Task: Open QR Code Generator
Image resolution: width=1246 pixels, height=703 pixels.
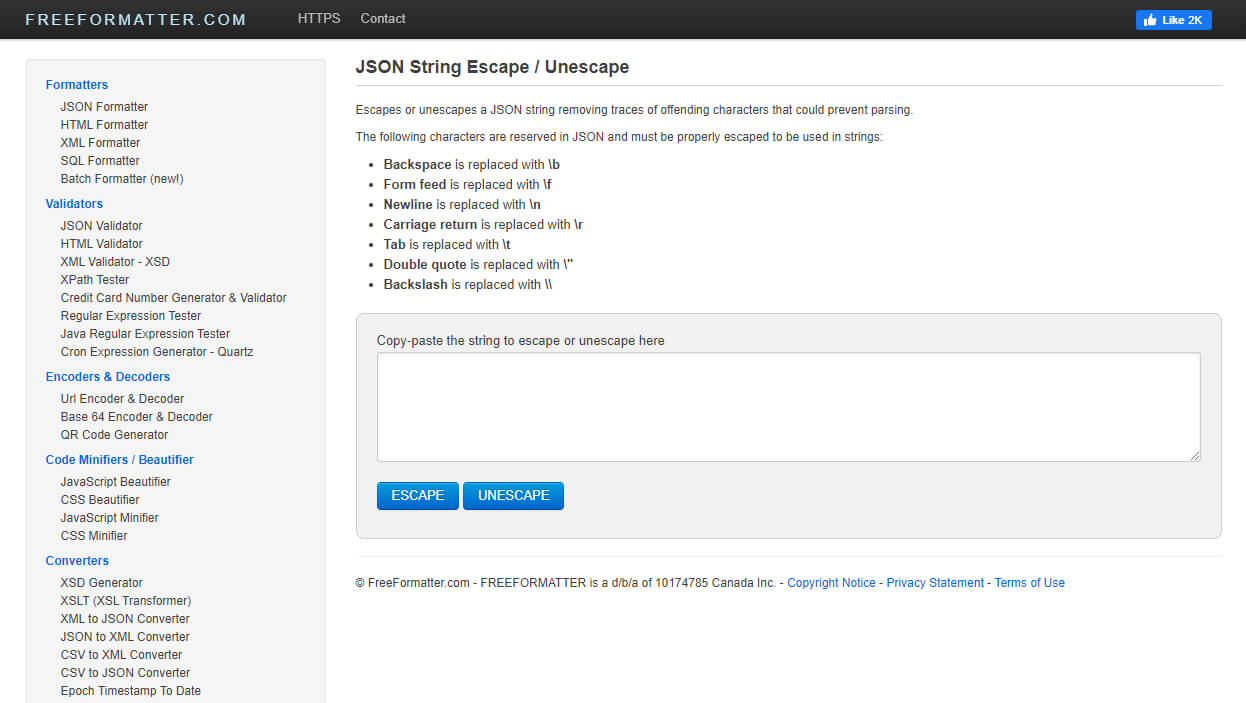Action: click(x=114, y=435)
